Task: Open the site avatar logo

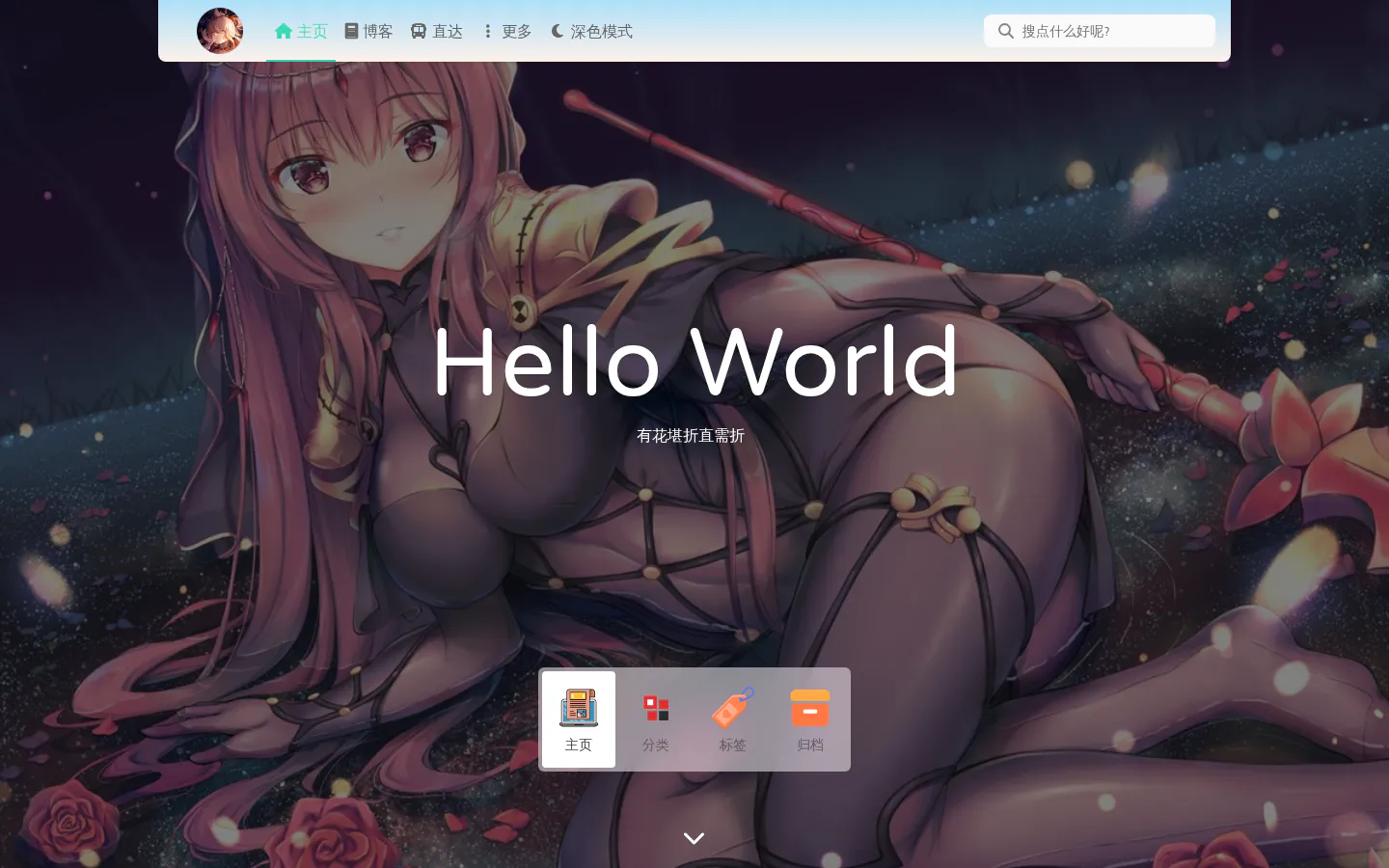Action: 220,31
